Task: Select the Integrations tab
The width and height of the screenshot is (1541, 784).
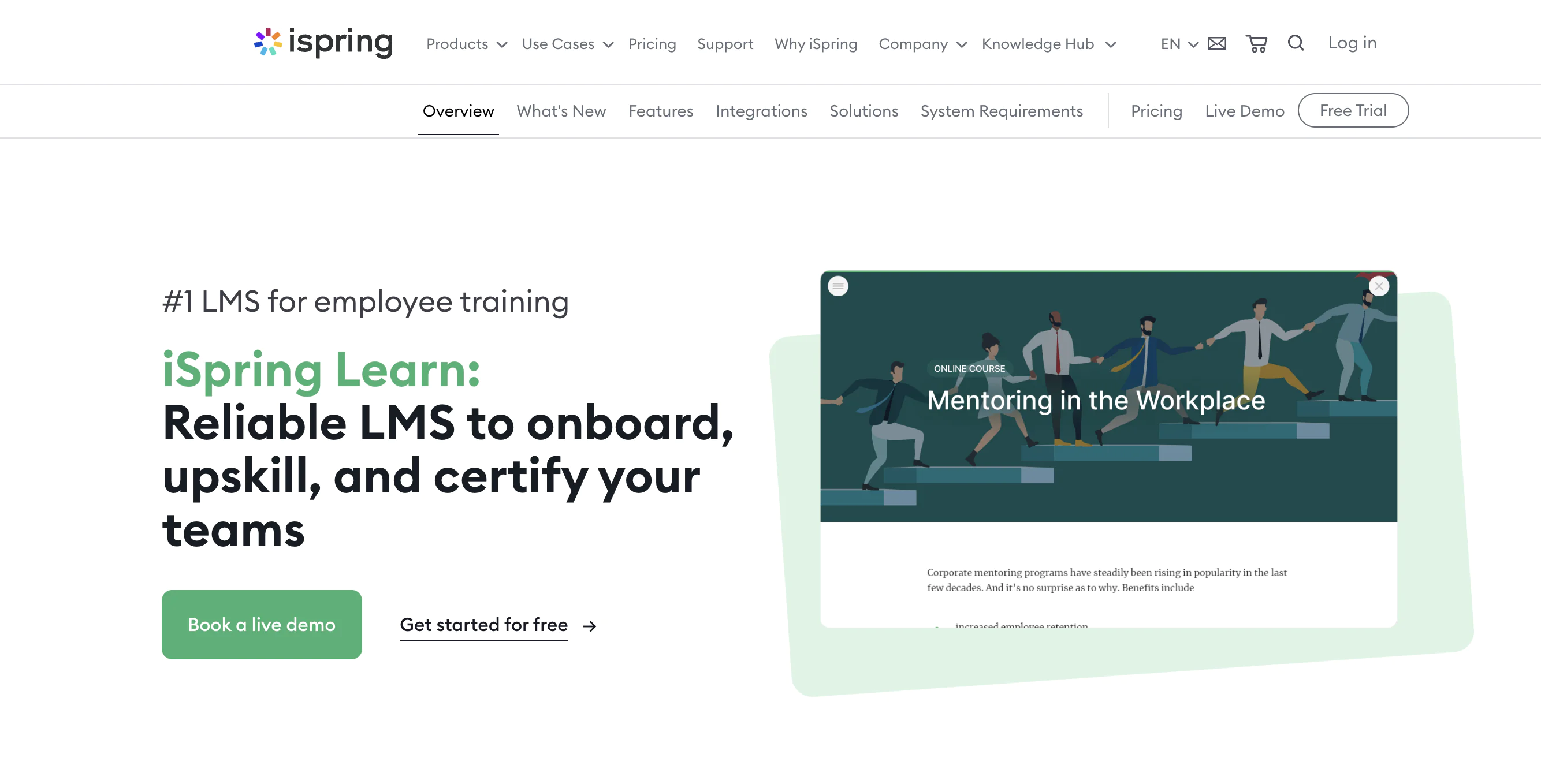Action: click(762, 110)
